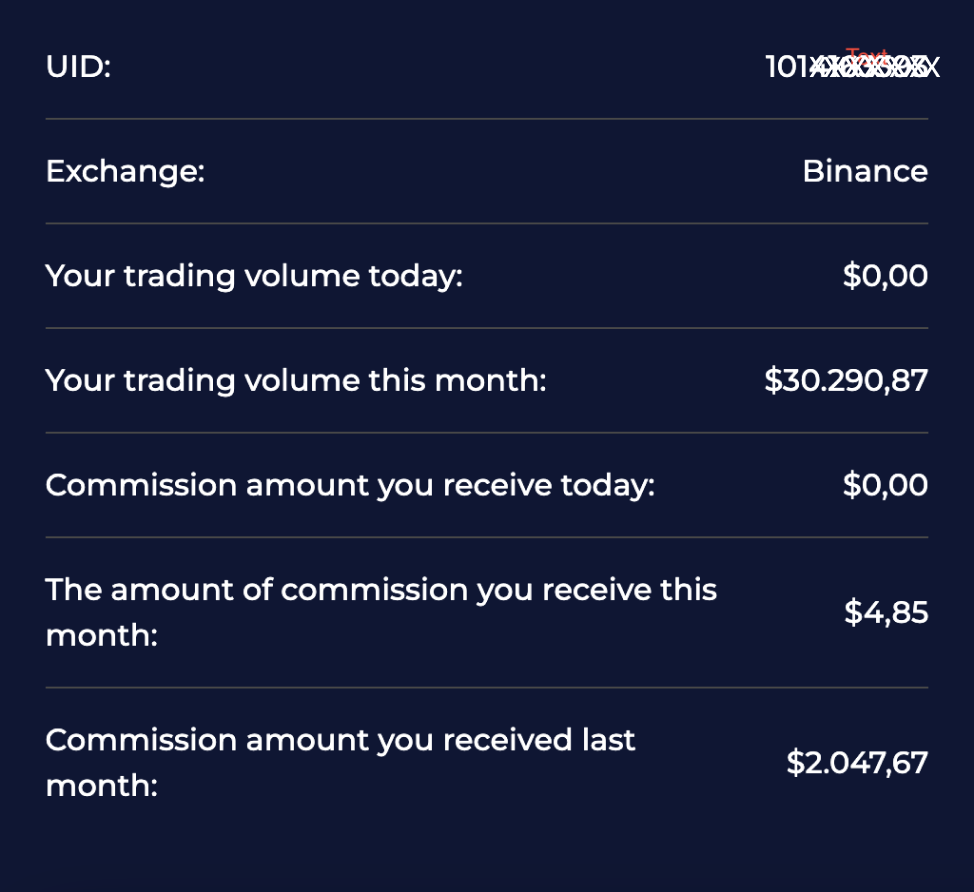The width and height of the screenshot is (974, 892).
Task: Select the masked UID number value
Action: (850, 70)
